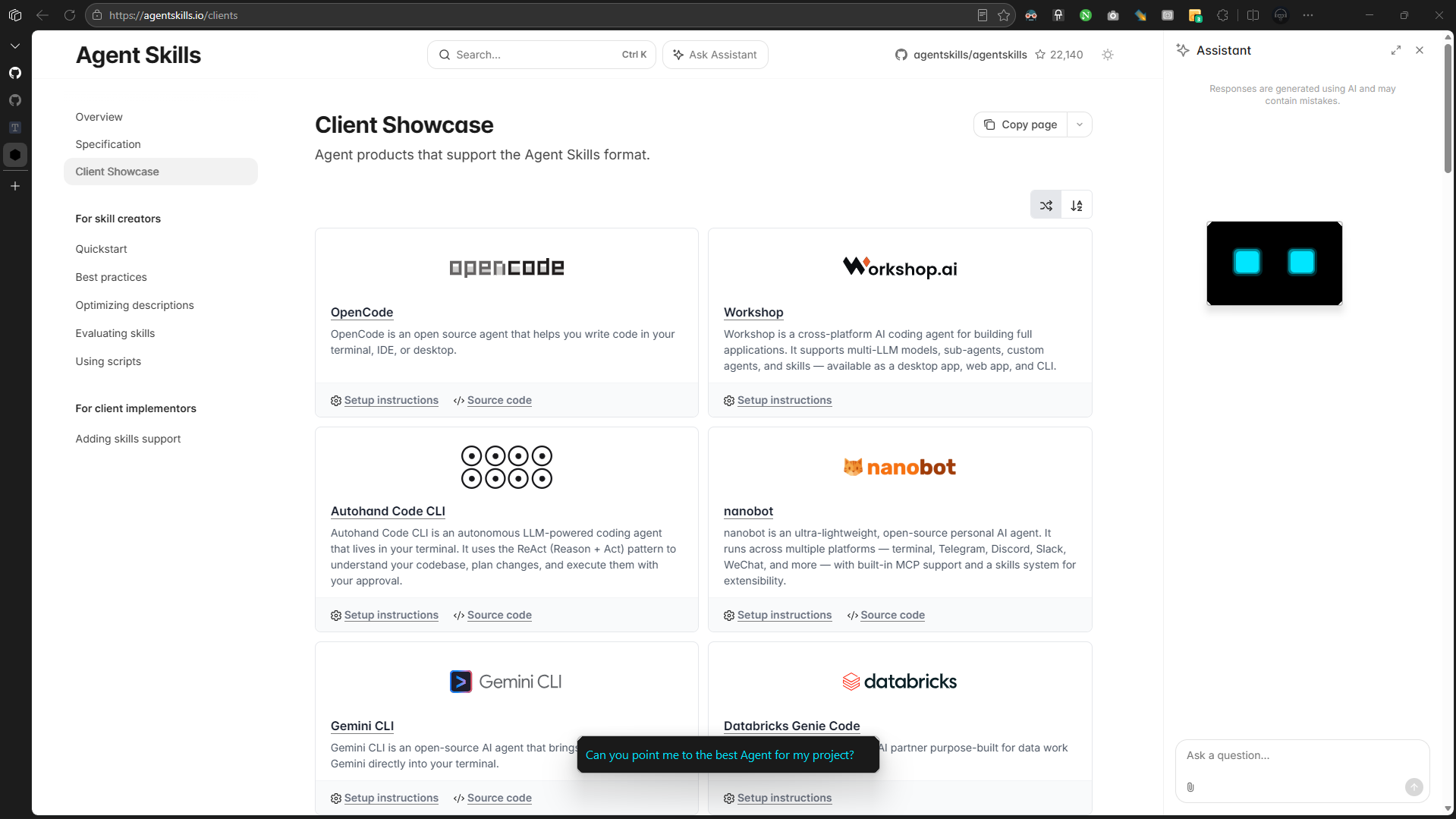Viewport: 1456px width, 819px height.
Task: View nanobot Source code
Action: click(892, 615)
